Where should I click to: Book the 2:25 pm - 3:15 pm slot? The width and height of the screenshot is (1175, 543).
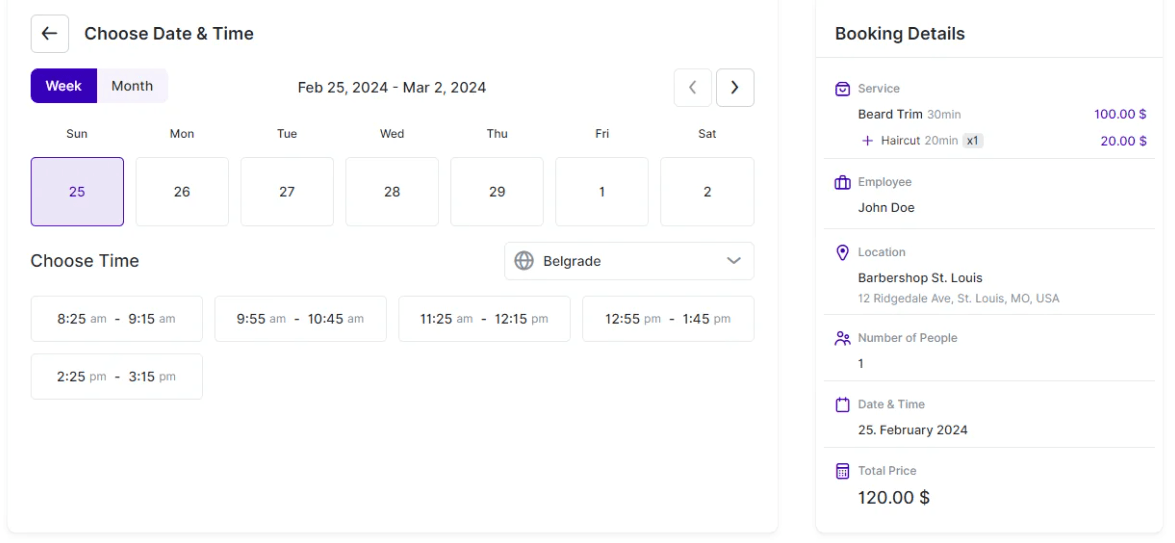point(116,377)
